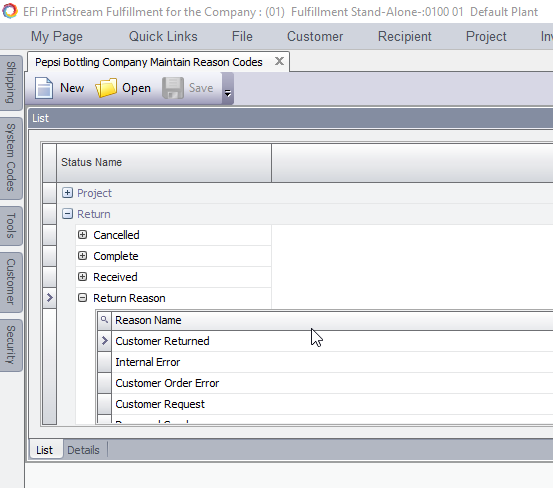
Task: Collapse the Return Reason node
Action: click(83, 298)
